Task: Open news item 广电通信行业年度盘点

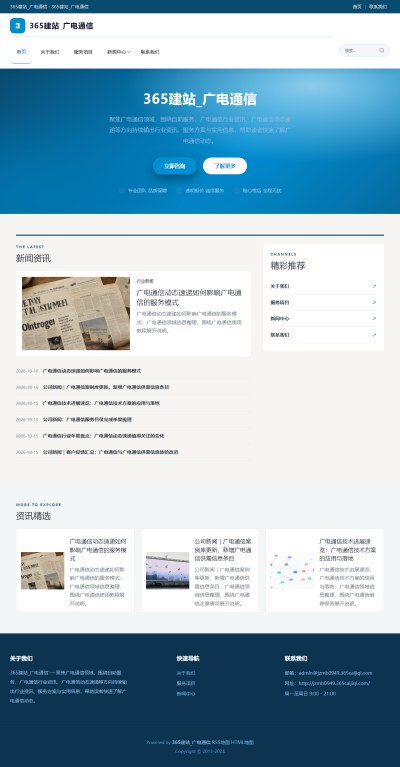Action: (104, 436)
